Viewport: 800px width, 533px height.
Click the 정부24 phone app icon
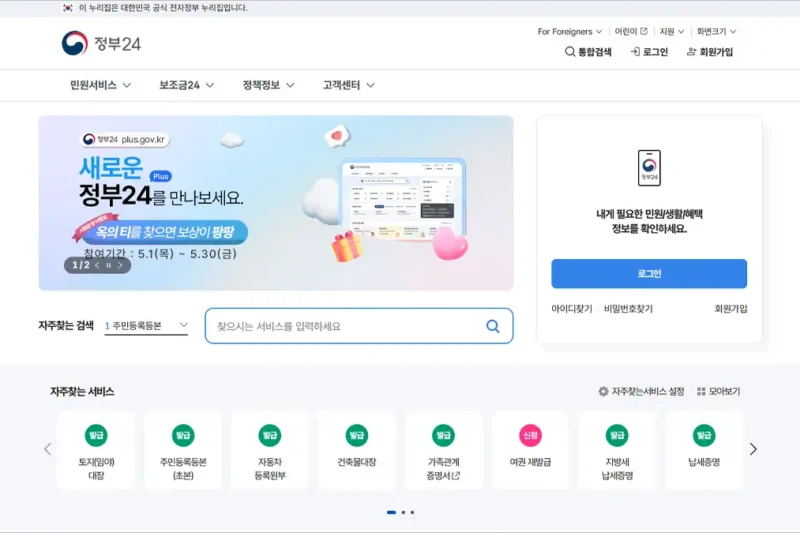649,168
